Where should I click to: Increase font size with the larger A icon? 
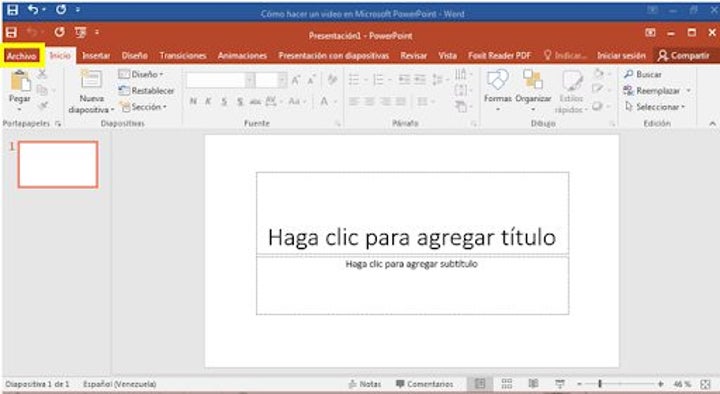(x=296, y=80)
